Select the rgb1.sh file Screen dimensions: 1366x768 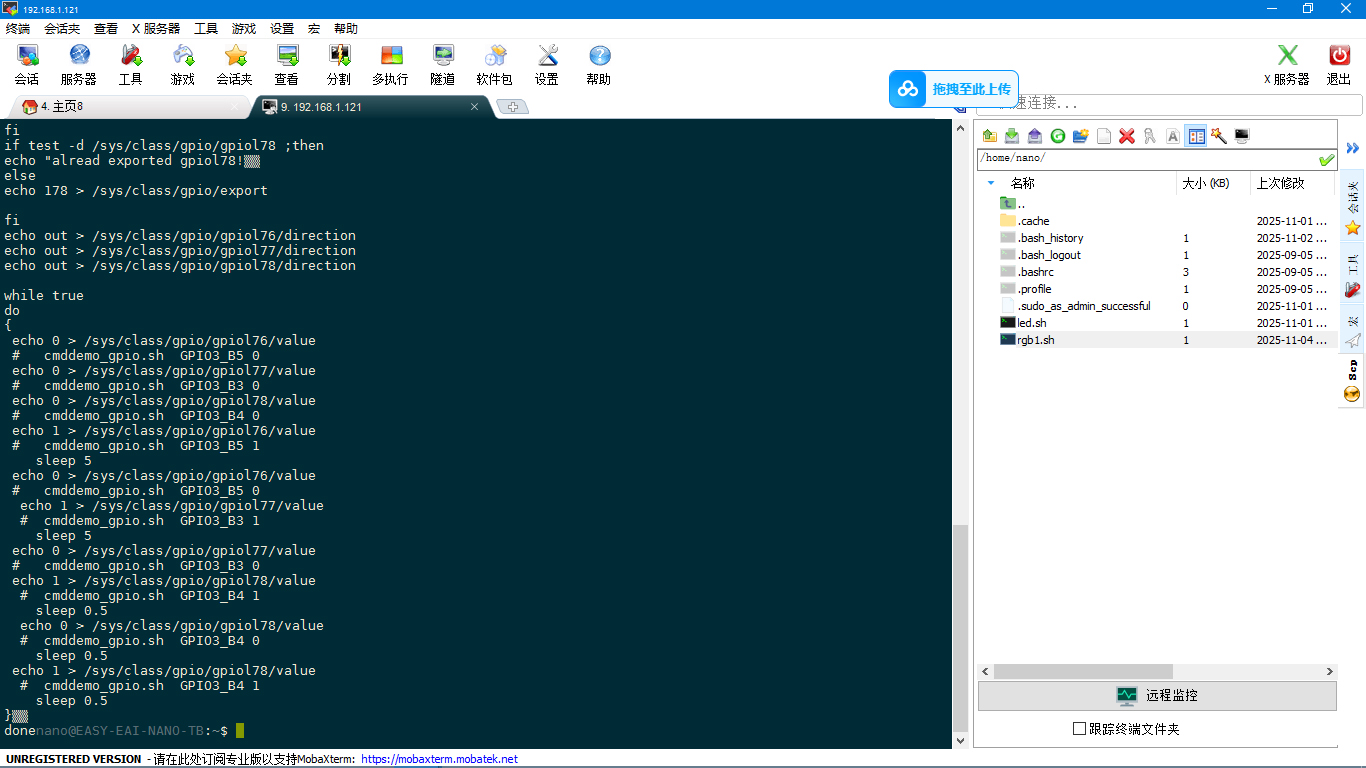pyautogui.click(x=1036, y=340)
